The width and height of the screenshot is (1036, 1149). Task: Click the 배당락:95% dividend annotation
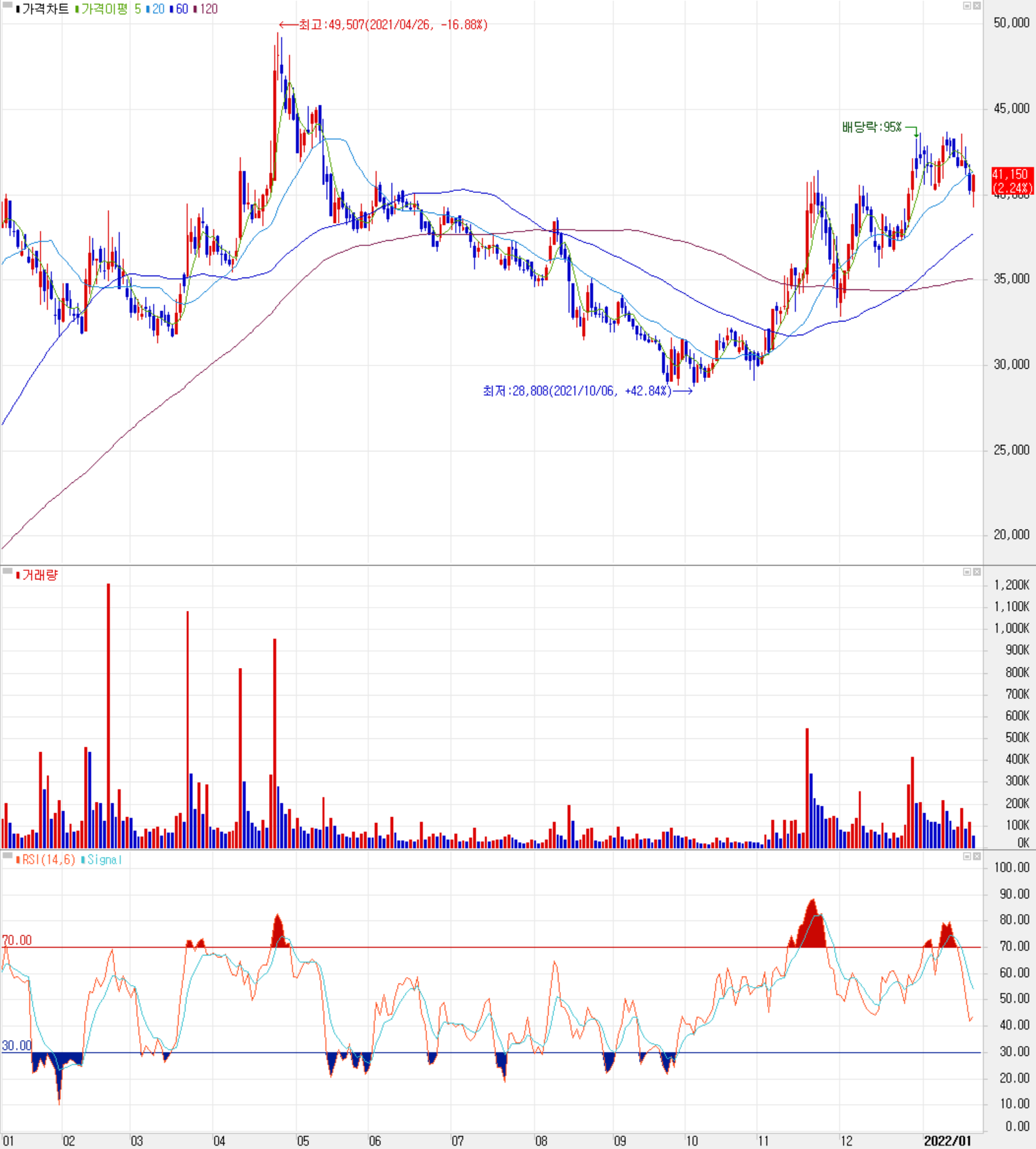click(x=872, y=127)
